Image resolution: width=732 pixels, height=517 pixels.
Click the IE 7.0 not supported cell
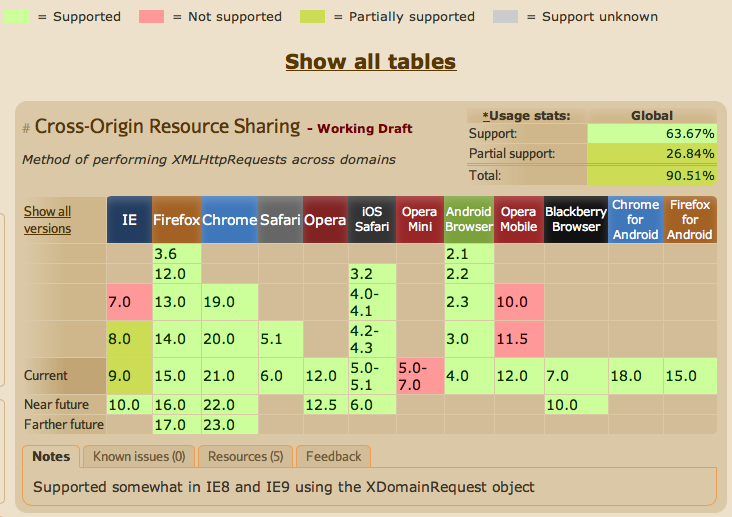[129, 302]
